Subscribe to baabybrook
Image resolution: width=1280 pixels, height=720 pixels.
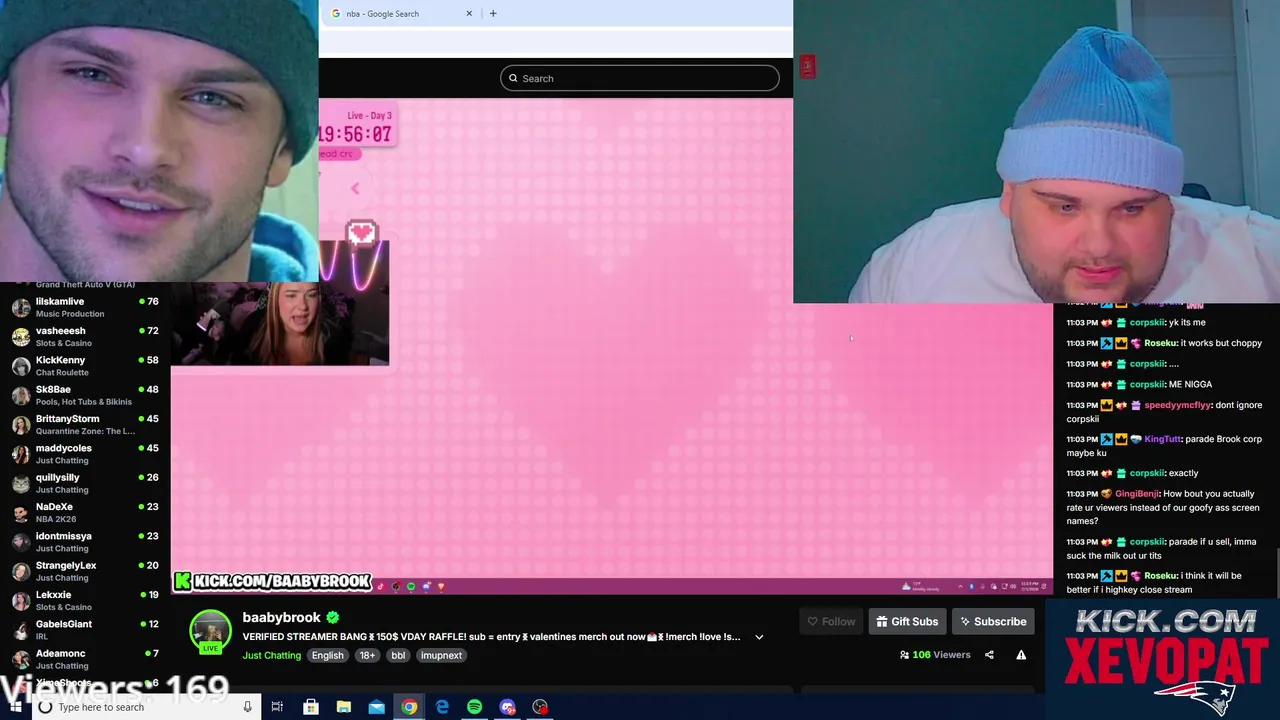[x=993, y=621]
